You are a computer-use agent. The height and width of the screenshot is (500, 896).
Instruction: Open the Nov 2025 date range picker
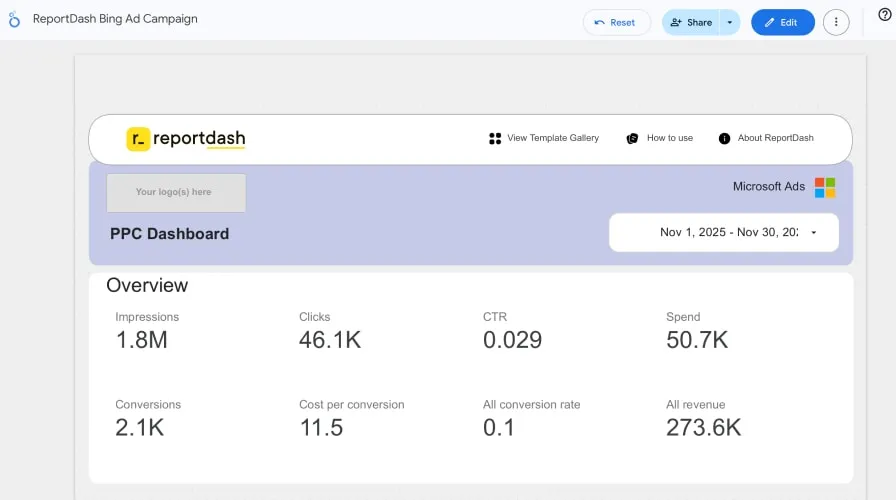723,232
